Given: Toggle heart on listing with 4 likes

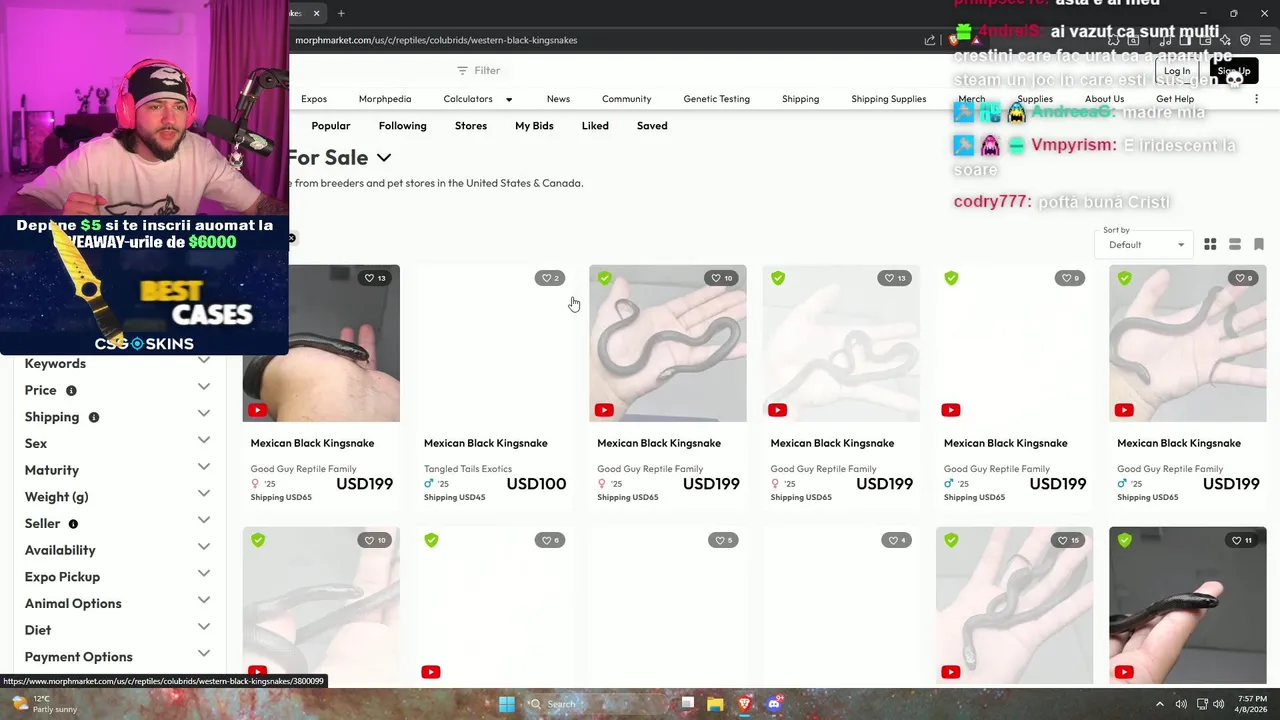Looking at the screenshot, I should point(896,540).
